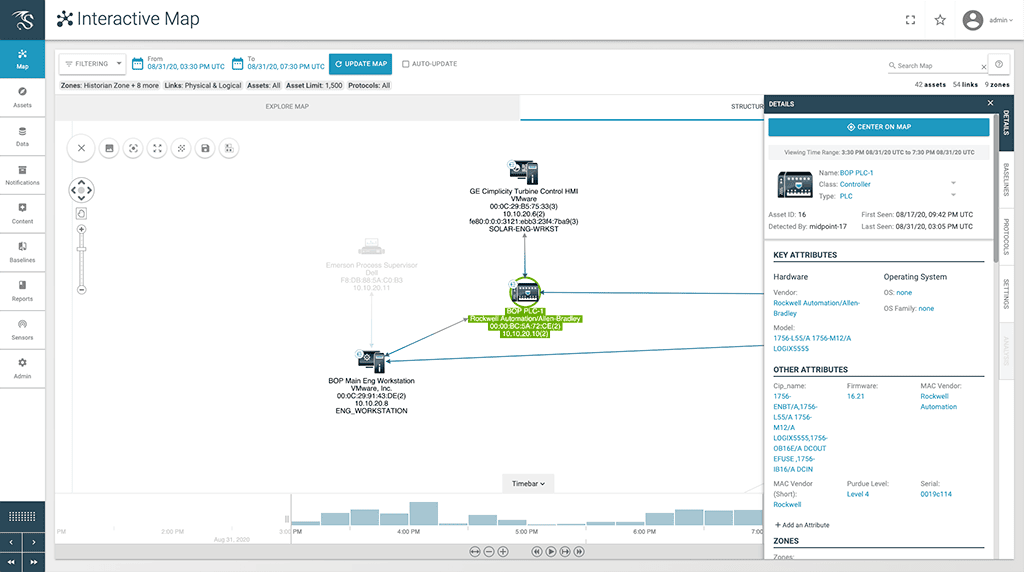Open the From date calendar picker

138,63
